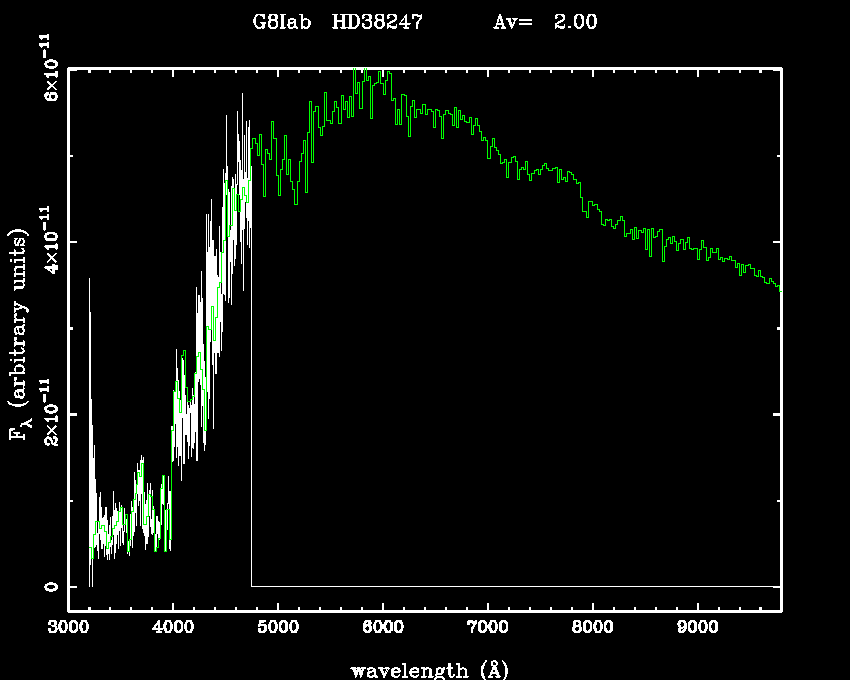Click the 5000 x-axis tick label
Viewport: 850px width, 680px height.
coord(278,628)
